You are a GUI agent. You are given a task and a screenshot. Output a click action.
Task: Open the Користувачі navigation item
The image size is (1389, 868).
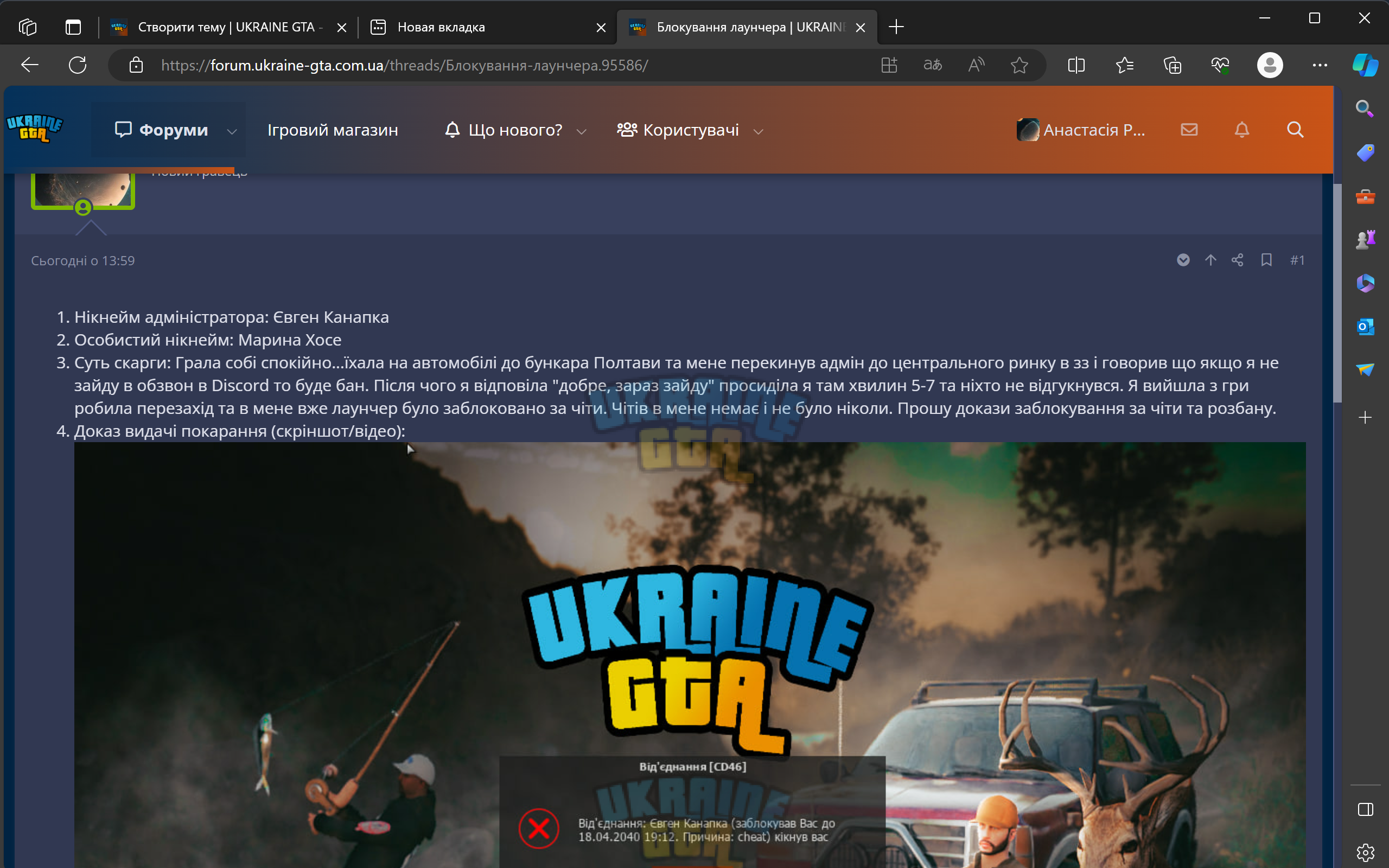(x=678, y=130)
